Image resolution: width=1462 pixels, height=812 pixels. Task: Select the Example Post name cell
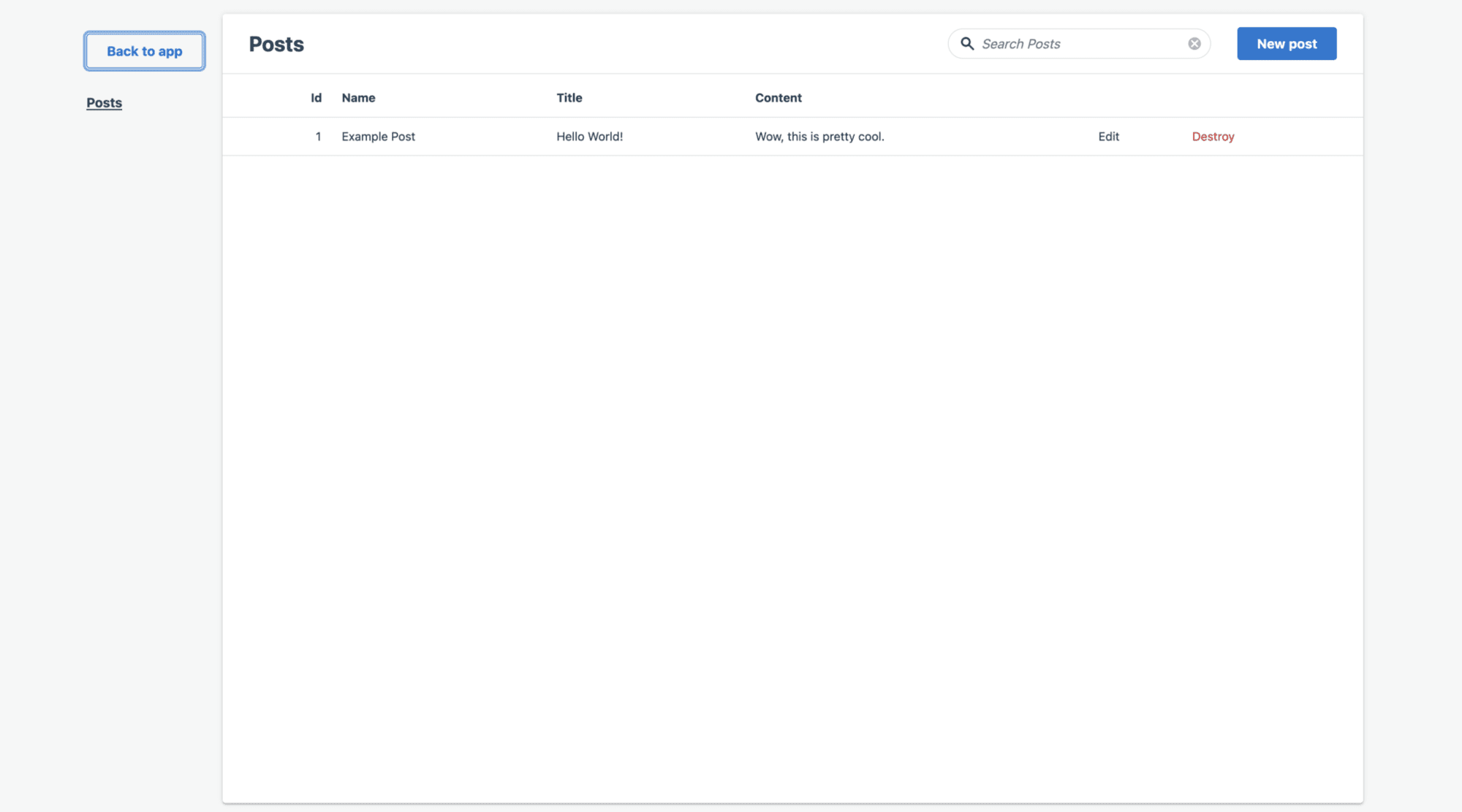coord(378,136)
